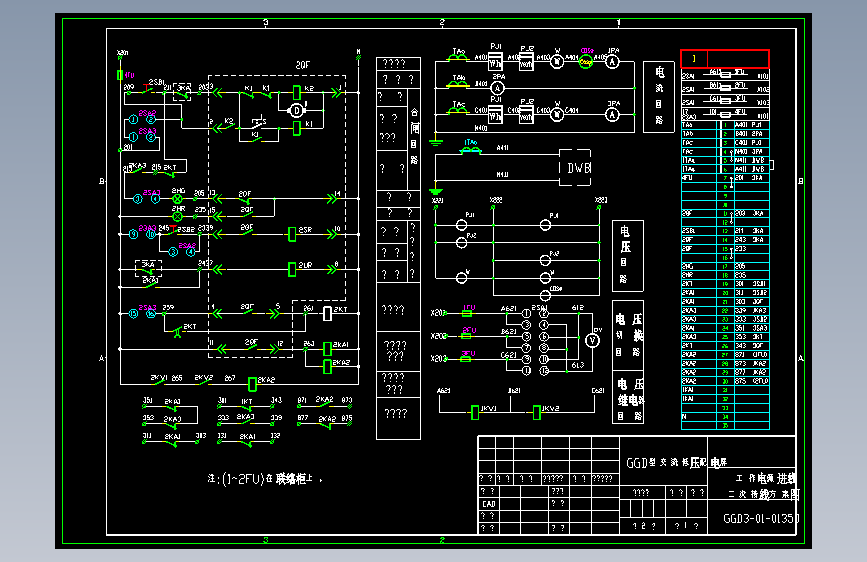Click the green COSφ meter circle
This screenshot has width=867, height=562.
click(x=586, y=62)
